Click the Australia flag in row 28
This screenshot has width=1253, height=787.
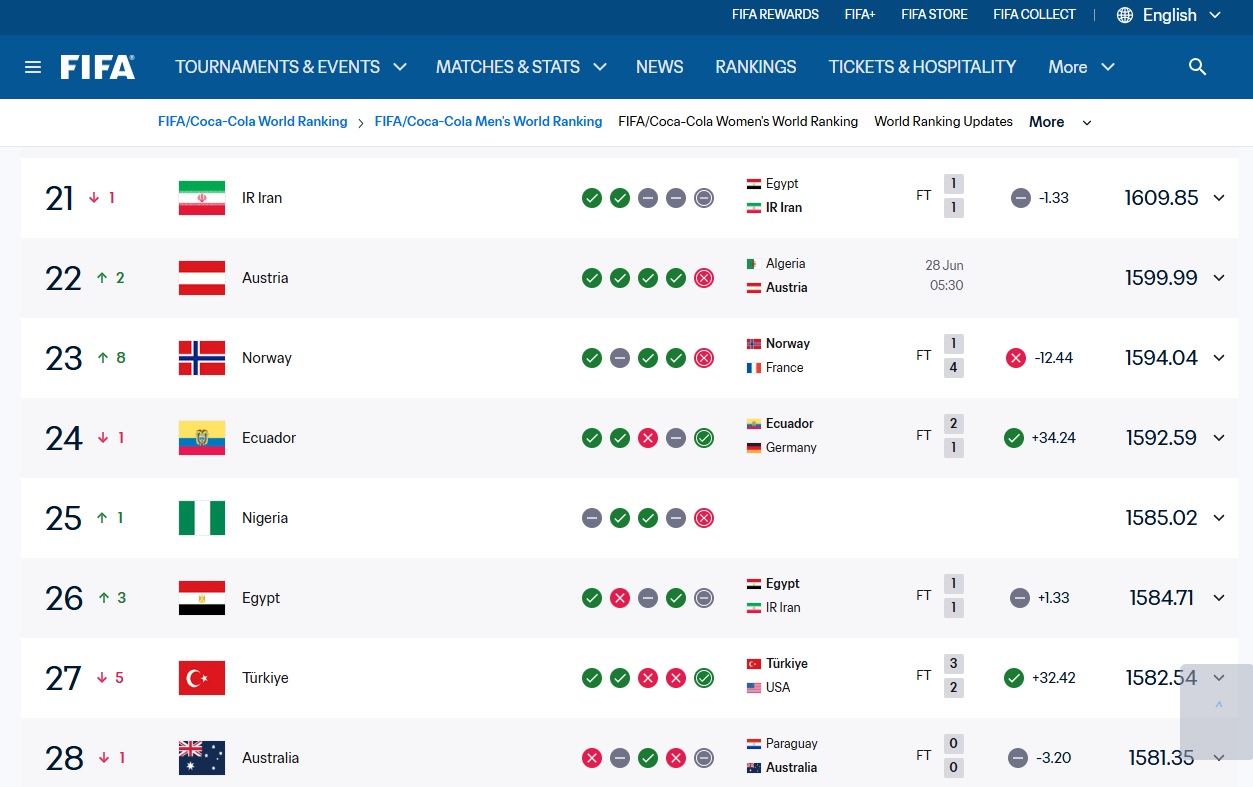[x=202, y=758]
